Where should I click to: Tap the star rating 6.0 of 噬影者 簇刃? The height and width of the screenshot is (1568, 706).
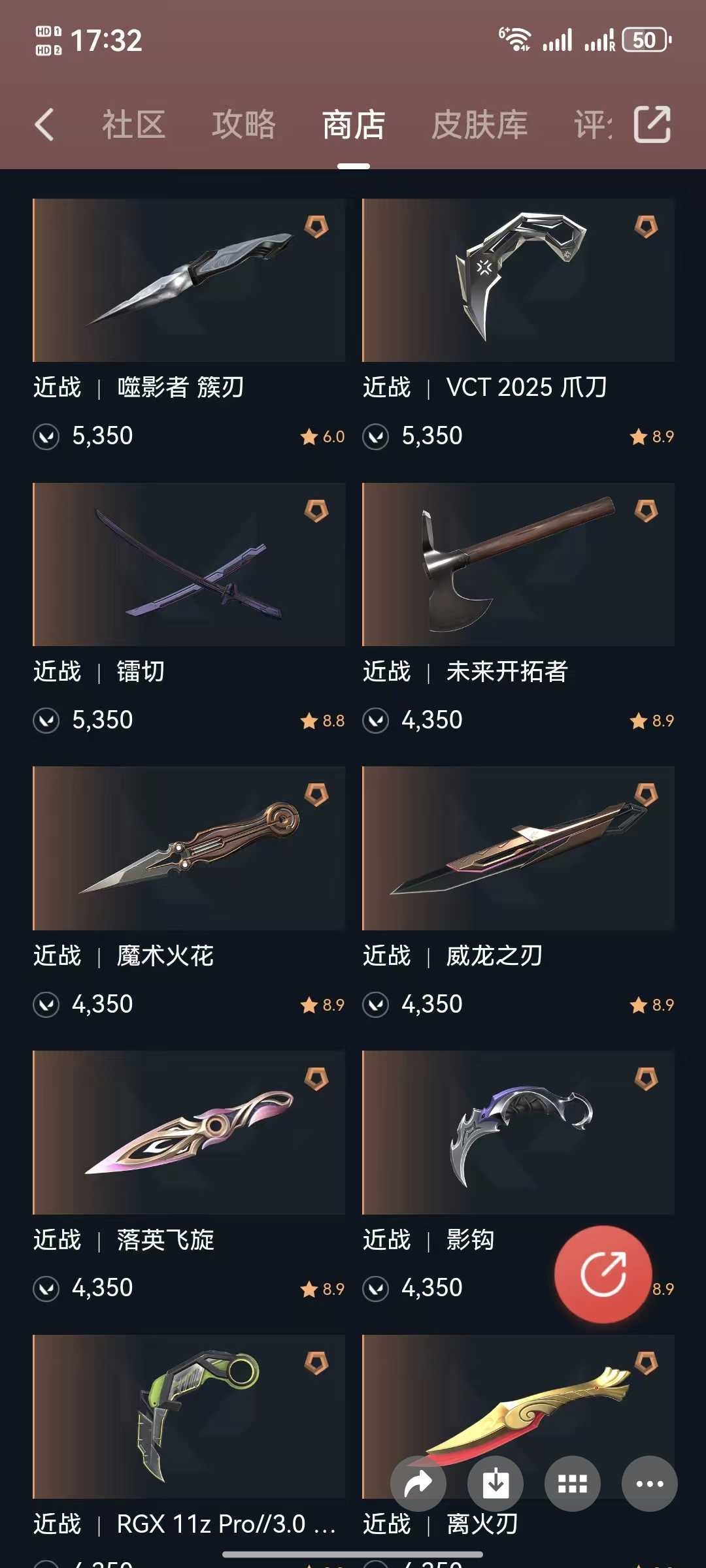click(x=323, y=436)
